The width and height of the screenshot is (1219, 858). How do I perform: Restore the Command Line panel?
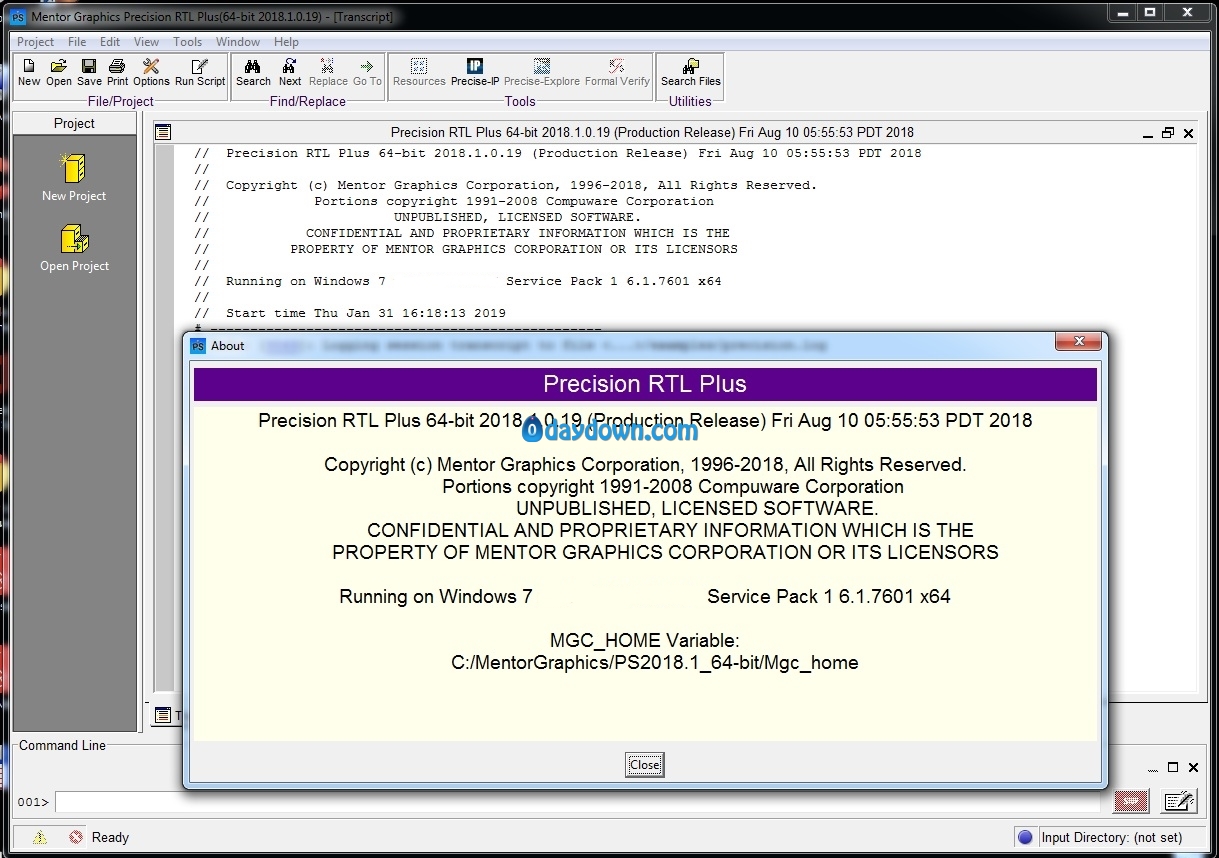[1174, 767]
